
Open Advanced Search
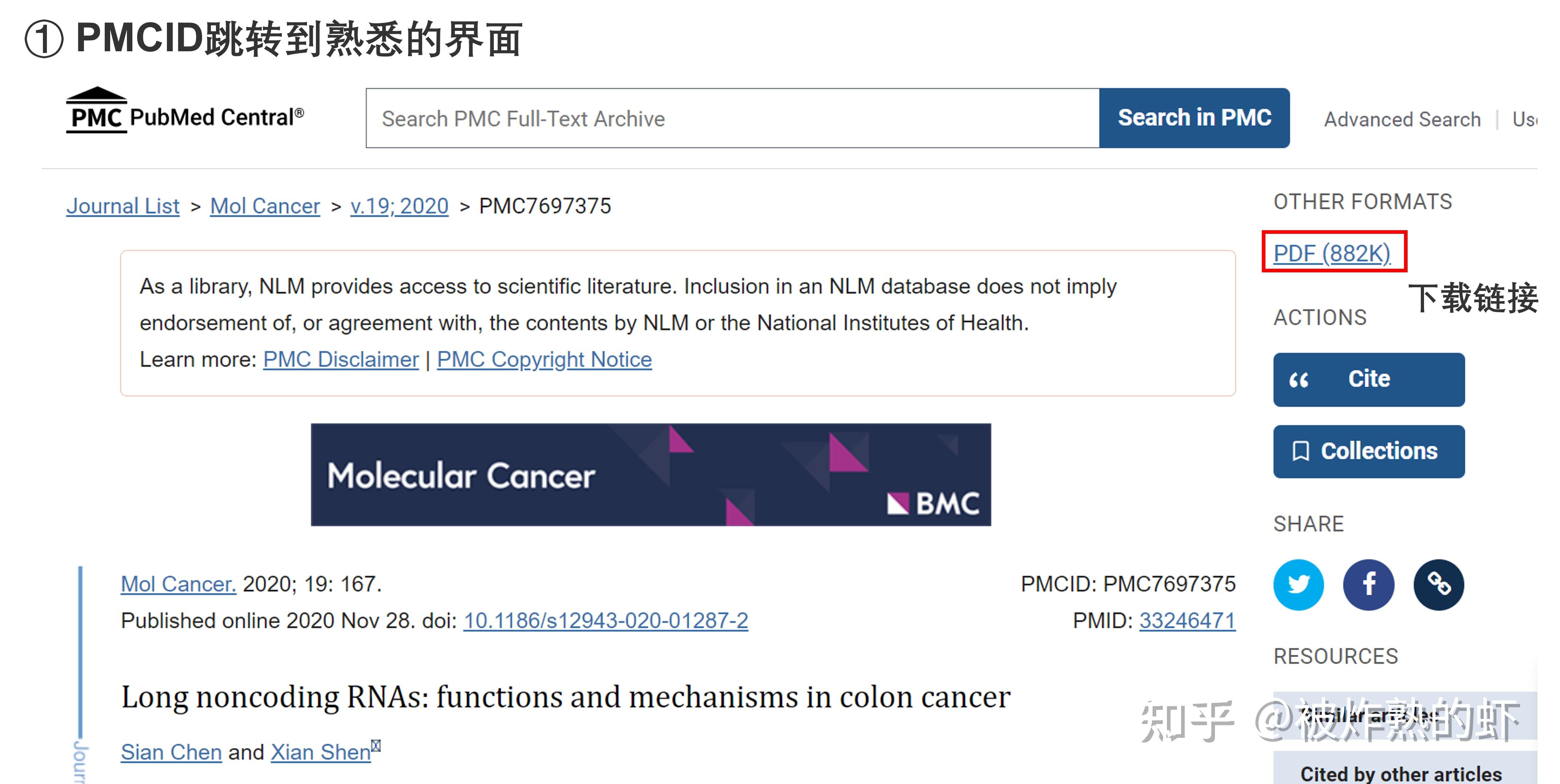pyautogui.click(x=1401, y=119)
